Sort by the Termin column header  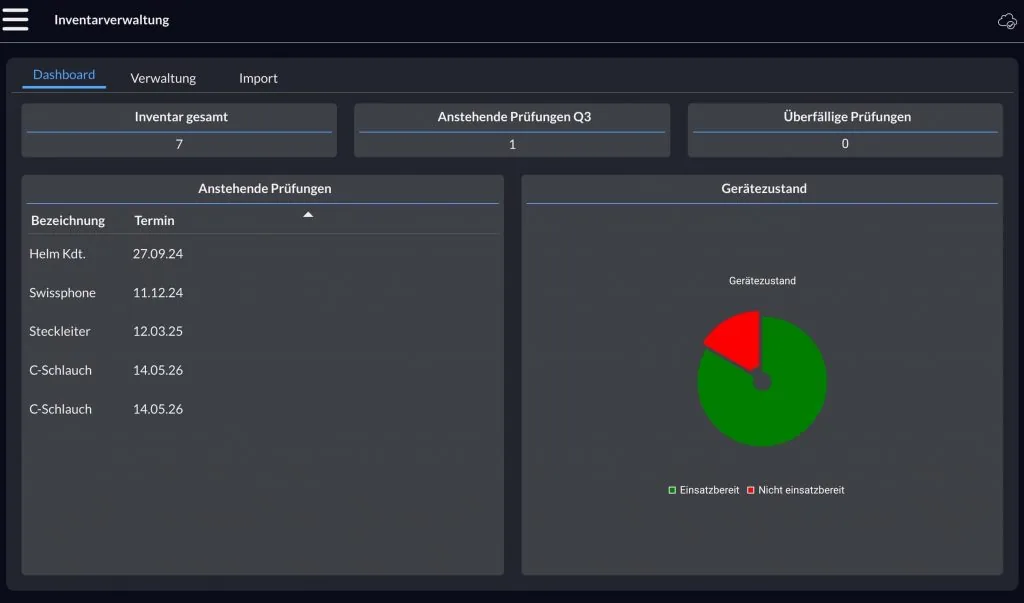click(x=154, y=221)
